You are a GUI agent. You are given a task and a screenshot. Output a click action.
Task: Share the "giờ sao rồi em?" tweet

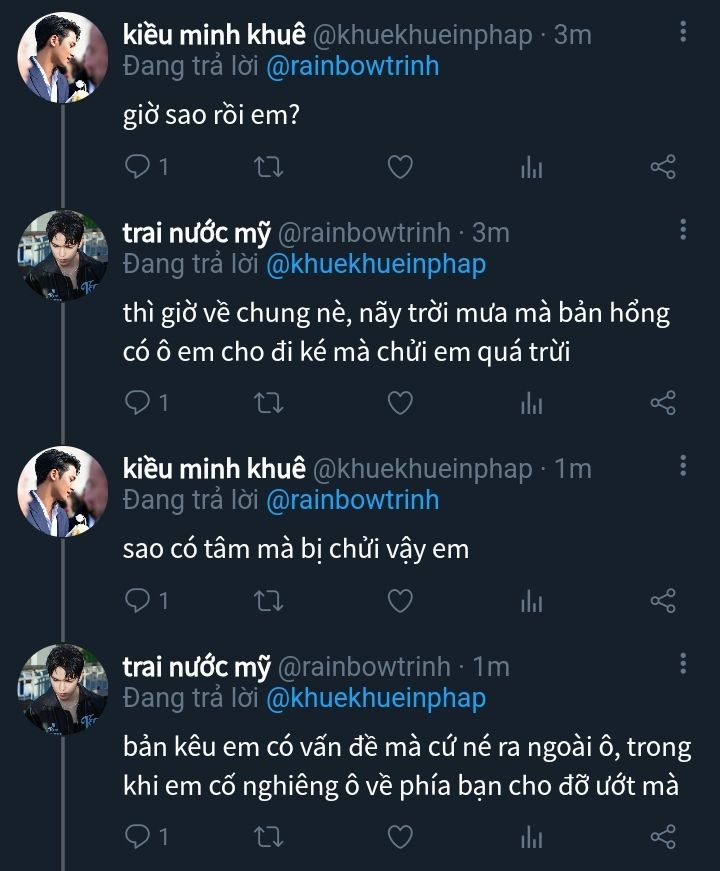coord(663,167)
